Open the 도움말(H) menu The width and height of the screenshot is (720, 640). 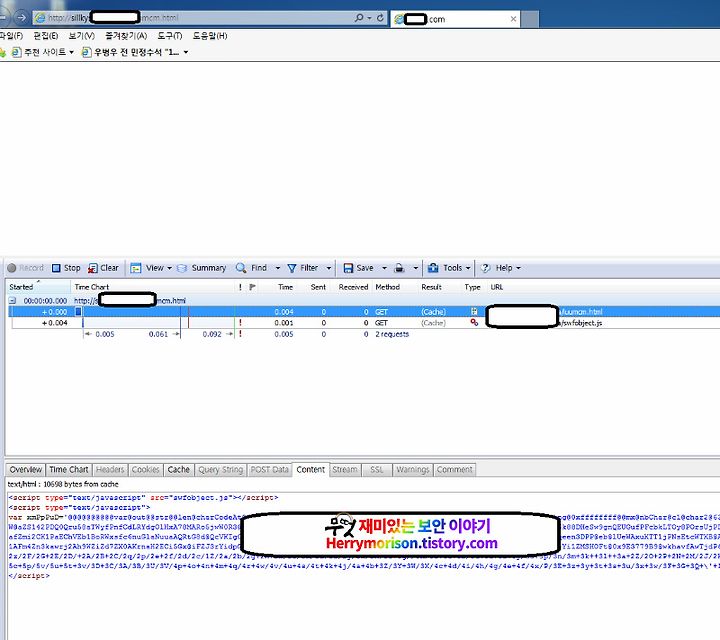click(x=209, y=36)
